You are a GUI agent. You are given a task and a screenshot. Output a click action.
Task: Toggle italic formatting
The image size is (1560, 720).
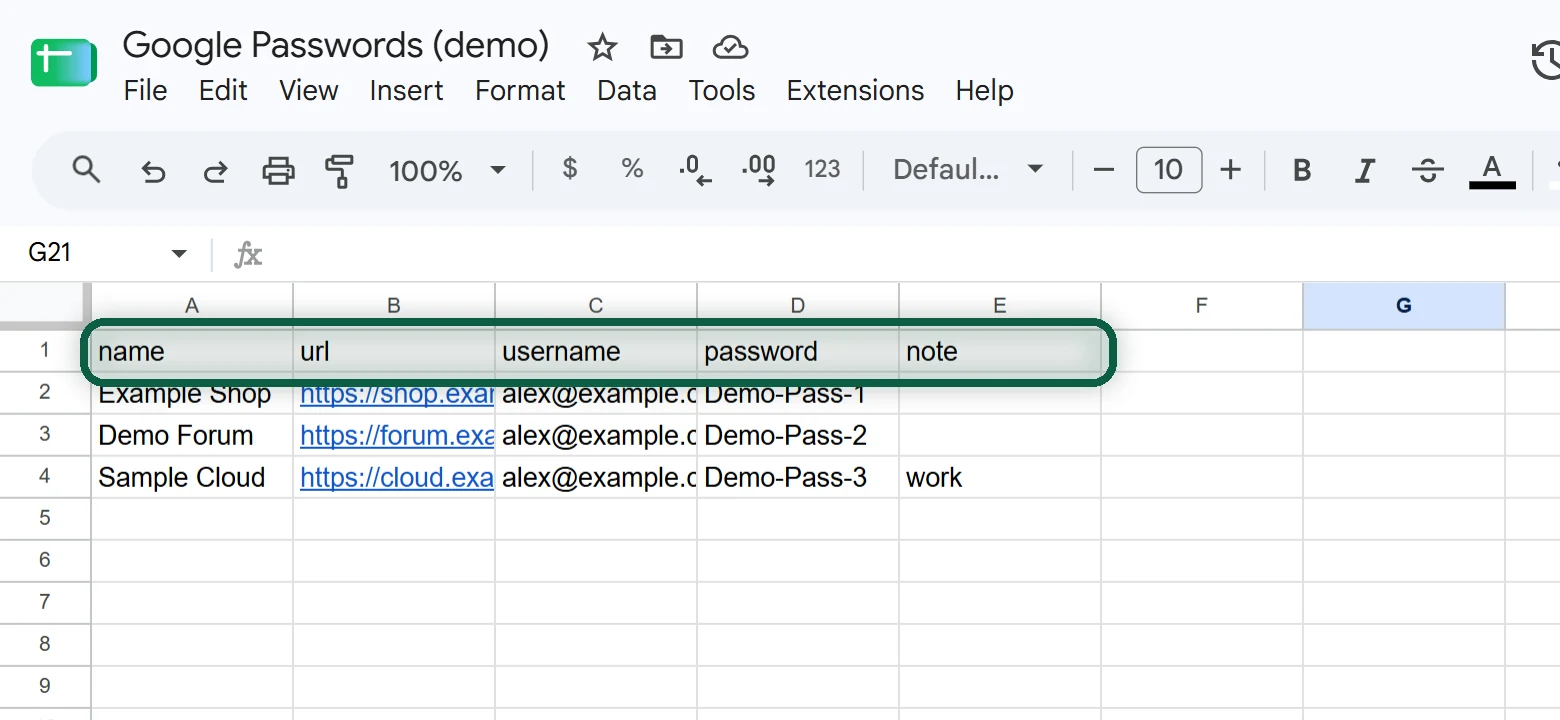[1365, 170]
